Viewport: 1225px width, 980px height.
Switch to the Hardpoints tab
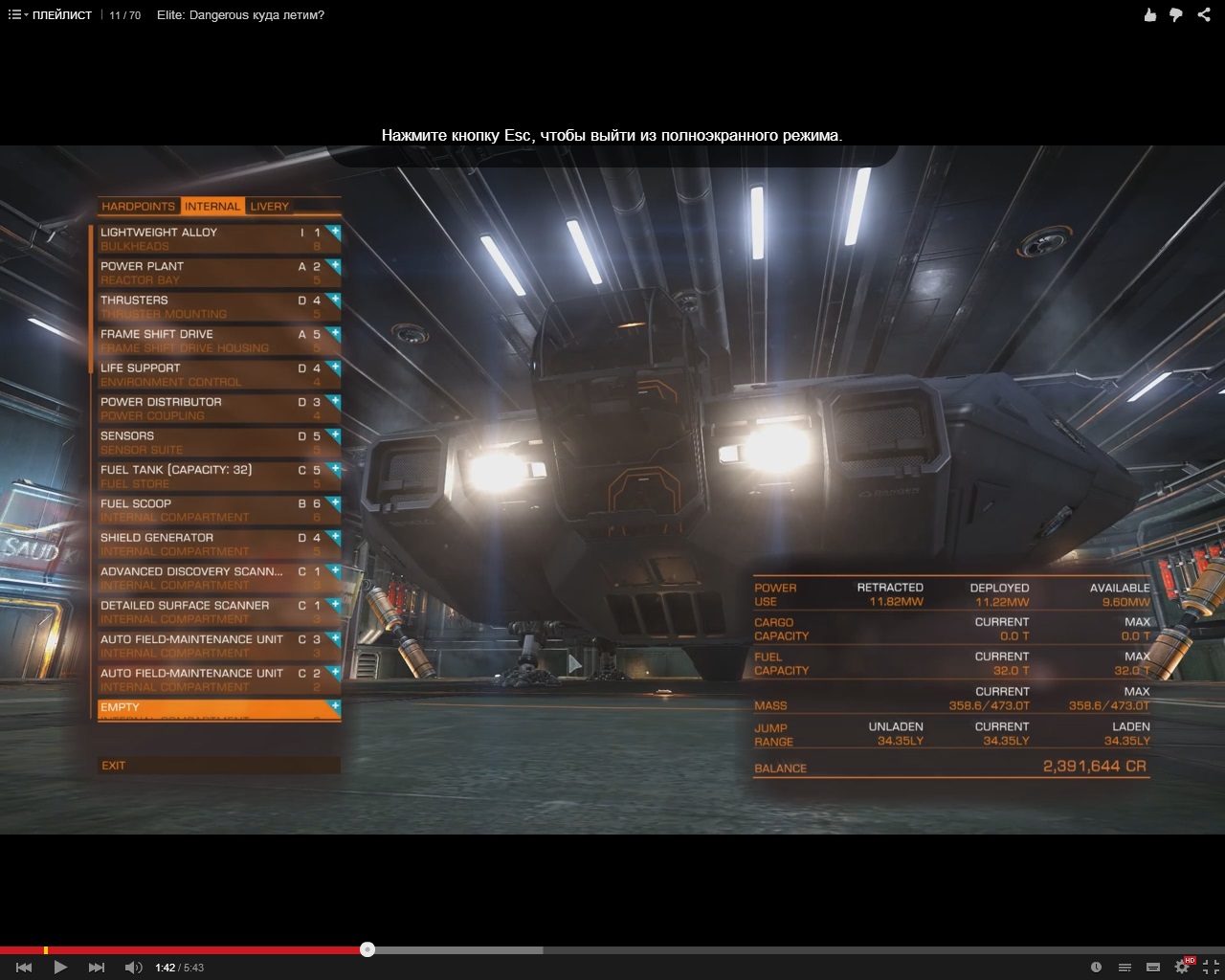click(x=139, y=206)
